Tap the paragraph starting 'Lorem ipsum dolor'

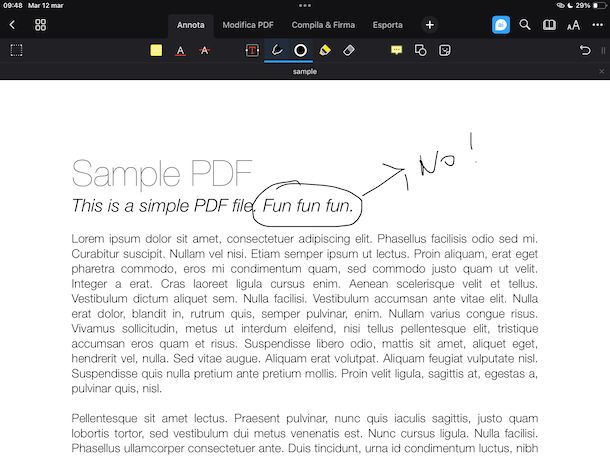point(305,313)
